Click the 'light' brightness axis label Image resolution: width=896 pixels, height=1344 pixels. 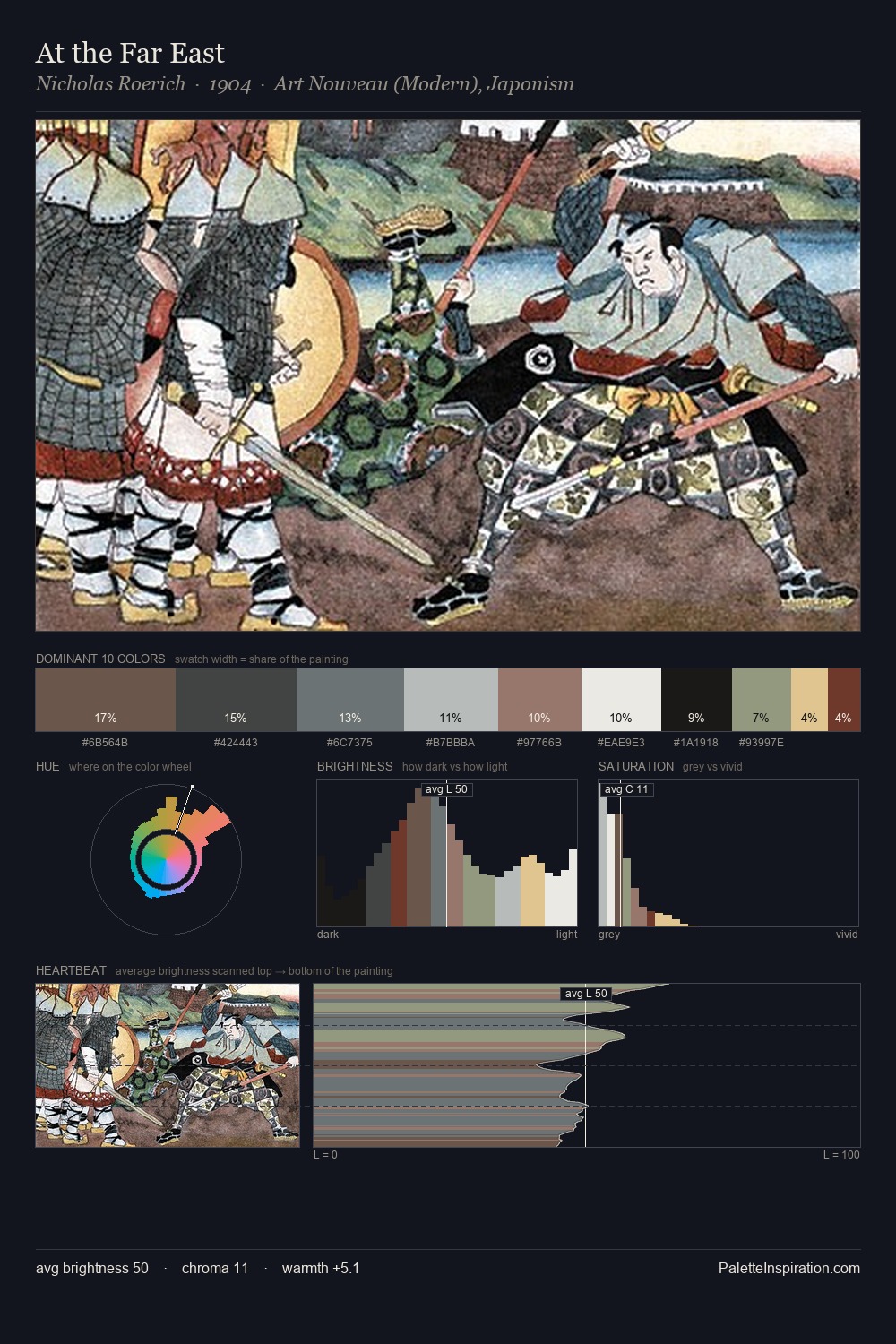[x=566, y=934]
